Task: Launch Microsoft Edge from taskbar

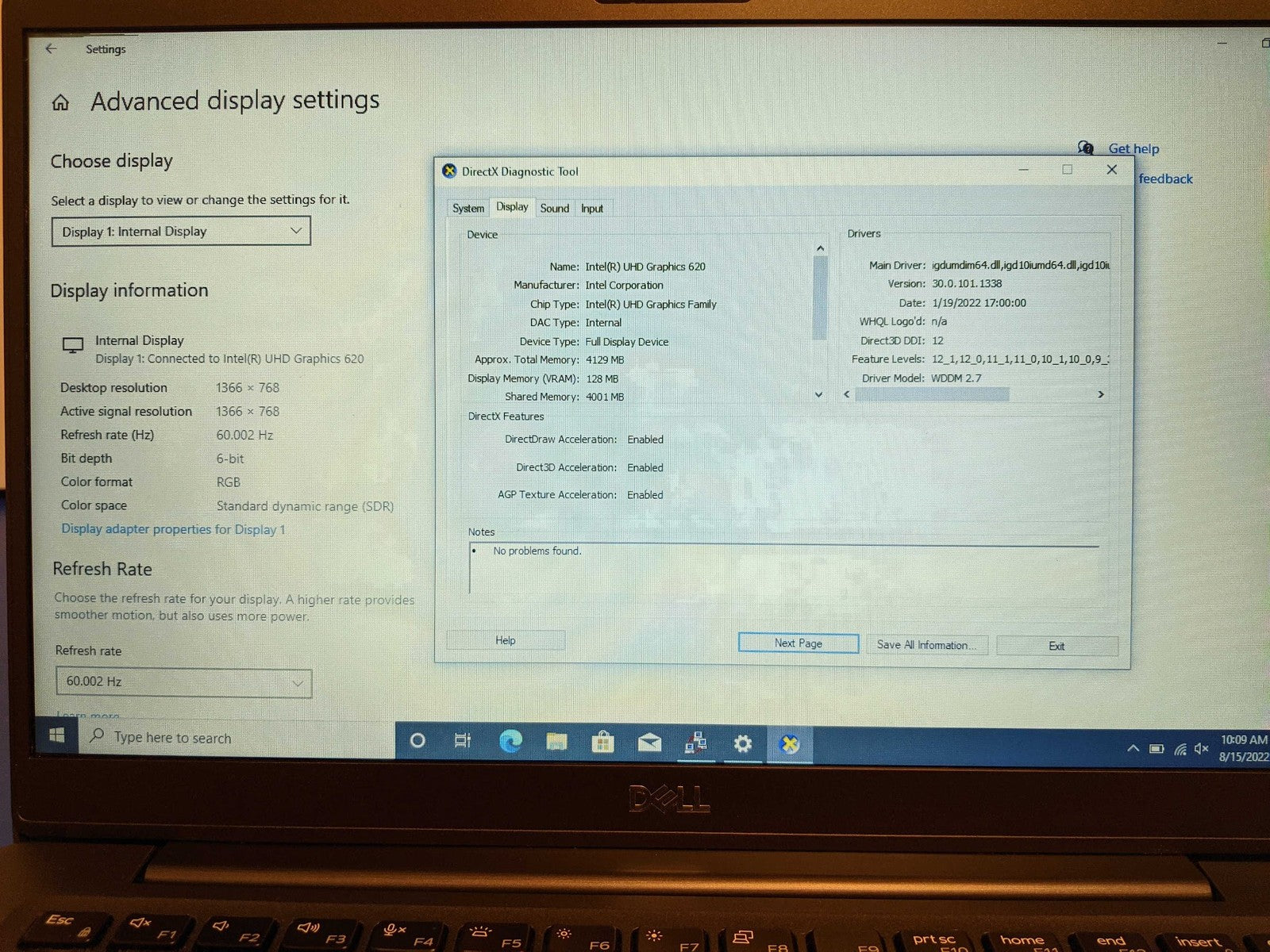Action: tap(511, 742)
